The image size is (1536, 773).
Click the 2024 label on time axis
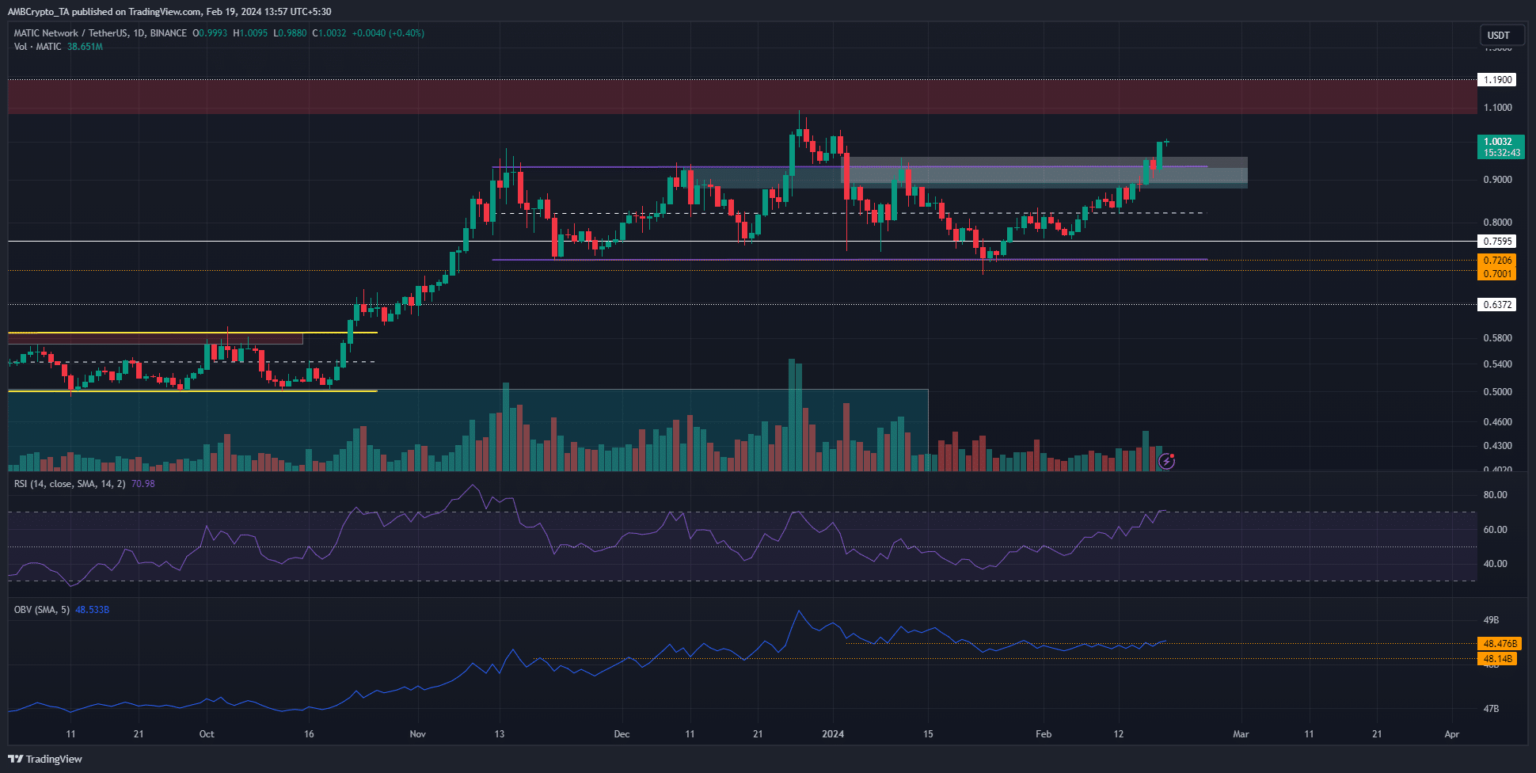832,733
